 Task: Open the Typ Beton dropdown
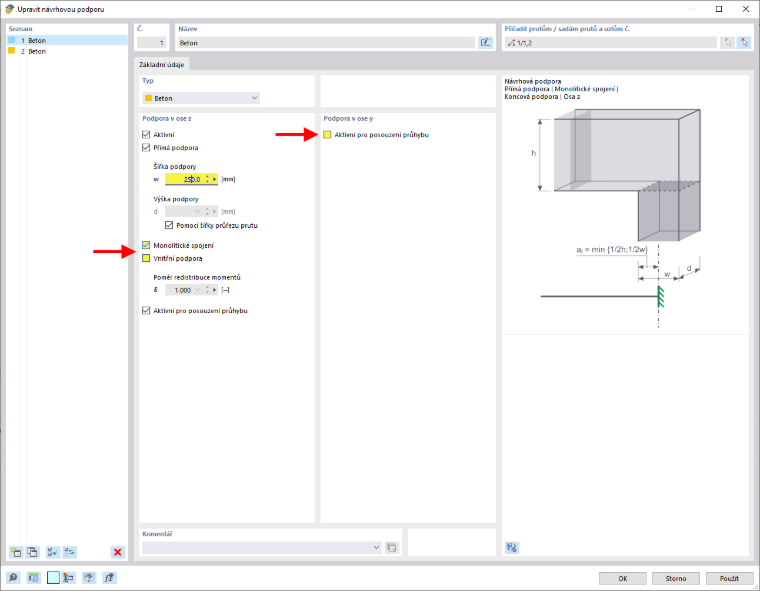(201, 98)
